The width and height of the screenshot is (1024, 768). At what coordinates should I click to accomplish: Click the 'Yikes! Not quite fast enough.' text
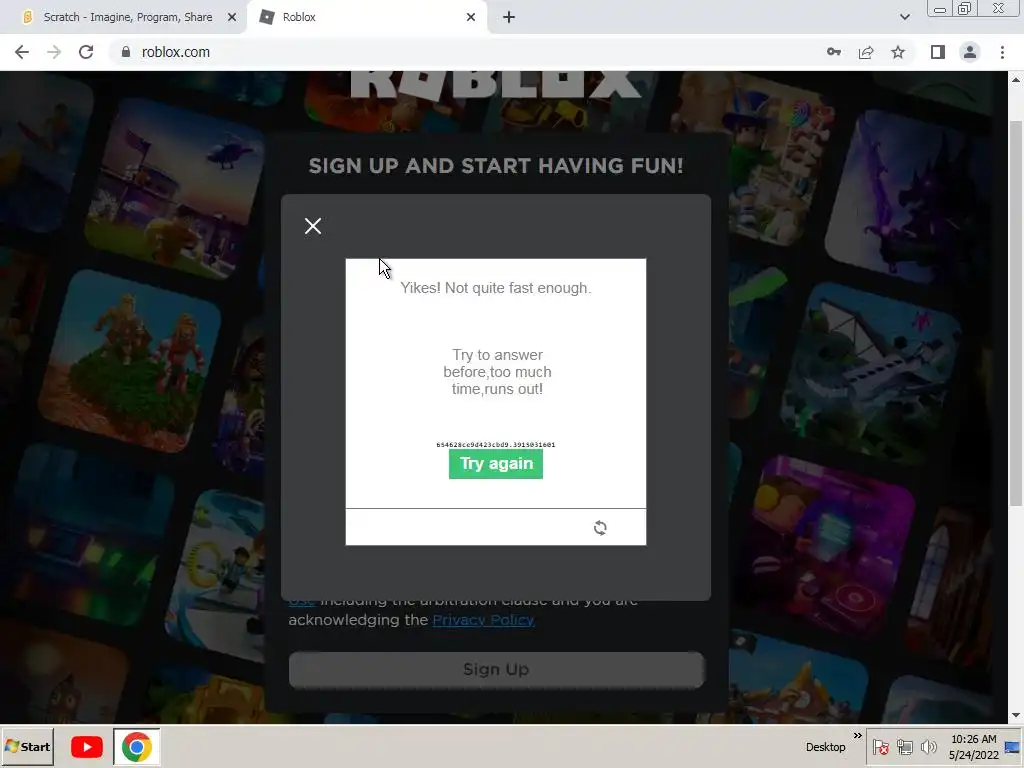point(496,288)
